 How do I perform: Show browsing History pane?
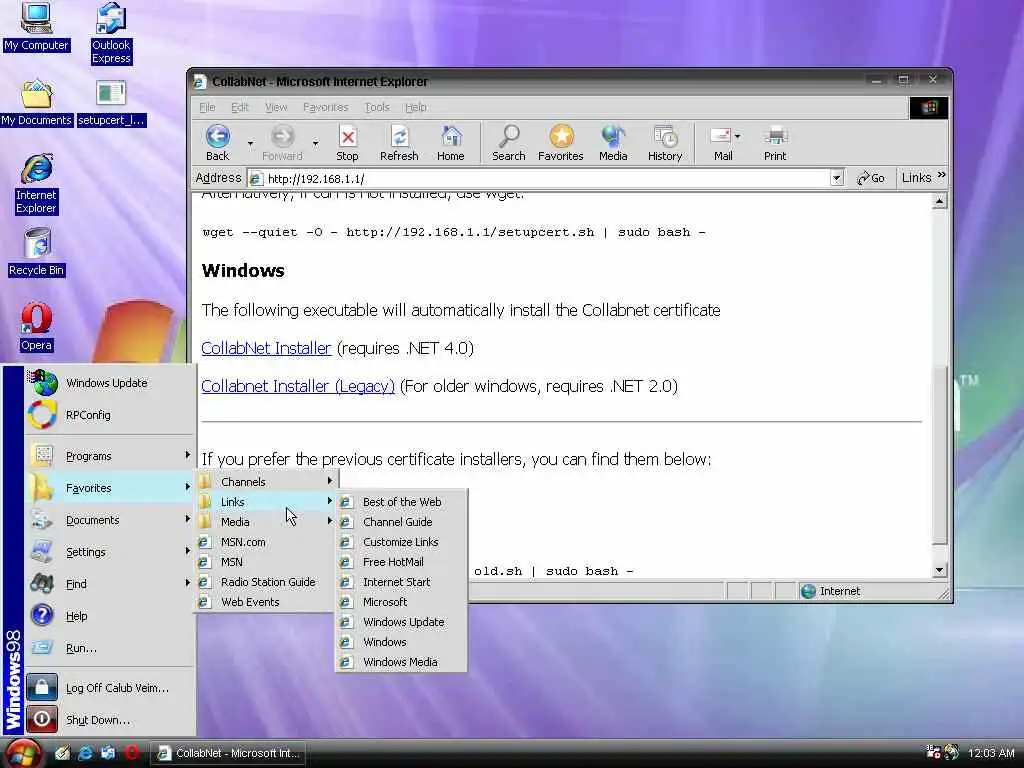point(665,143)
